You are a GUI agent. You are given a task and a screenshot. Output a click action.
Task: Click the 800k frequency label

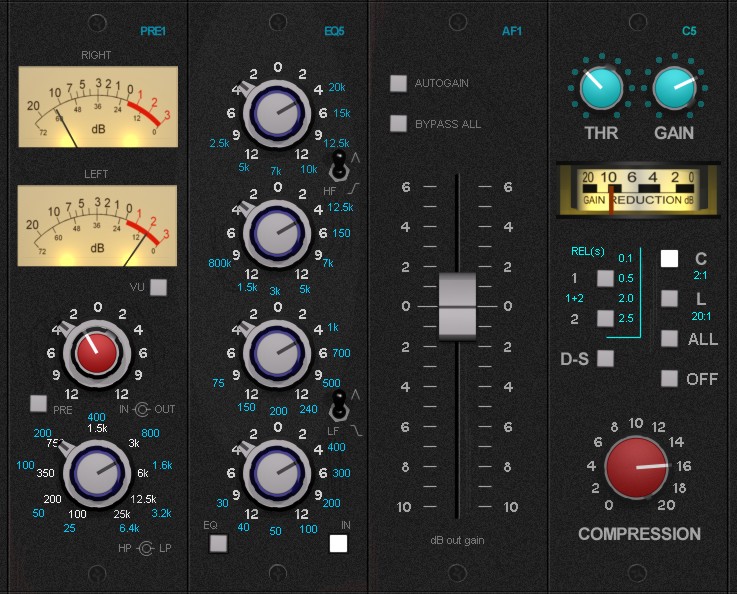coord(220,263)
